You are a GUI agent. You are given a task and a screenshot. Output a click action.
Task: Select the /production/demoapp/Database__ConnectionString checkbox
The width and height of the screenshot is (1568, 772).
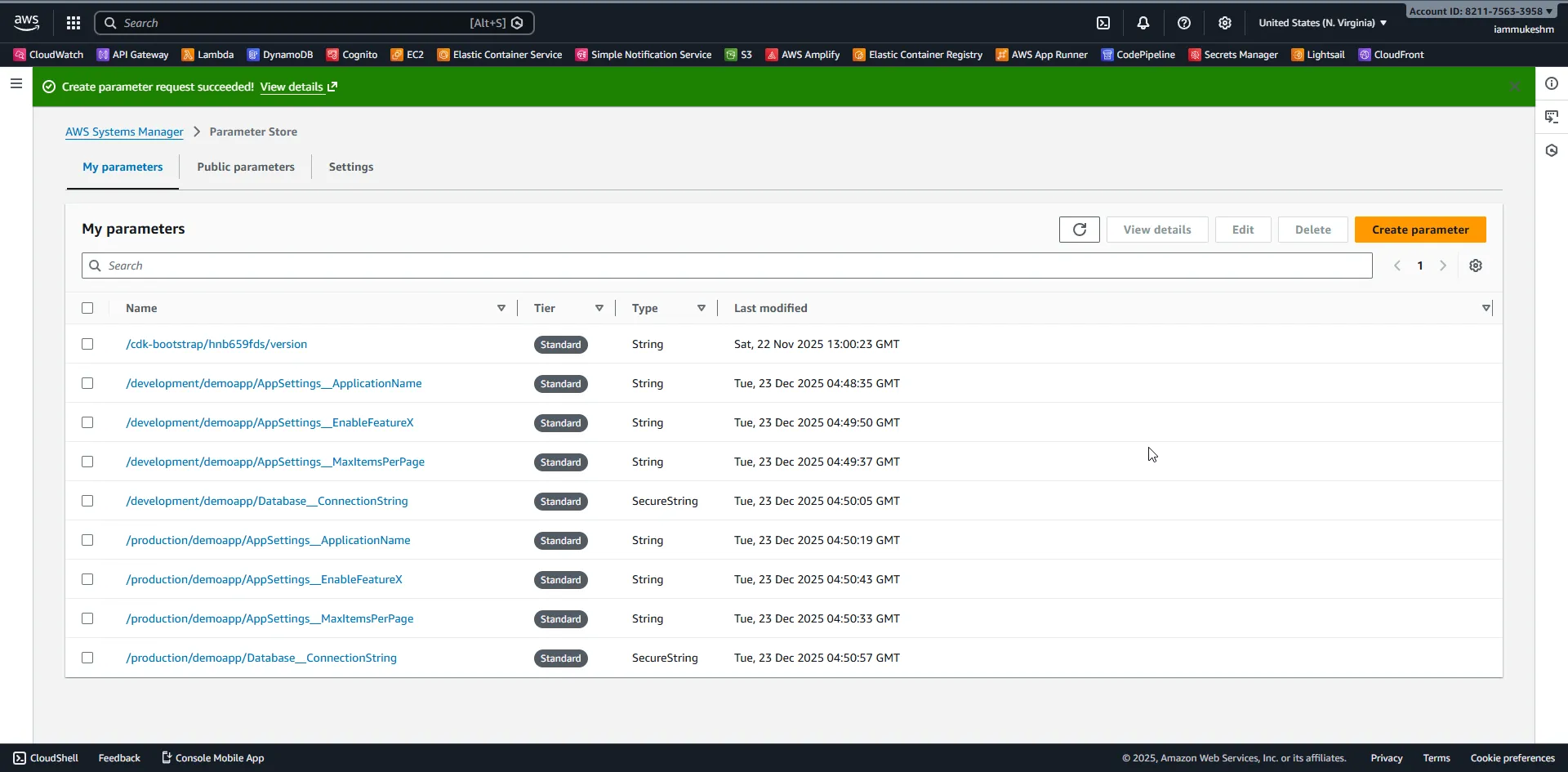(87, 658)
